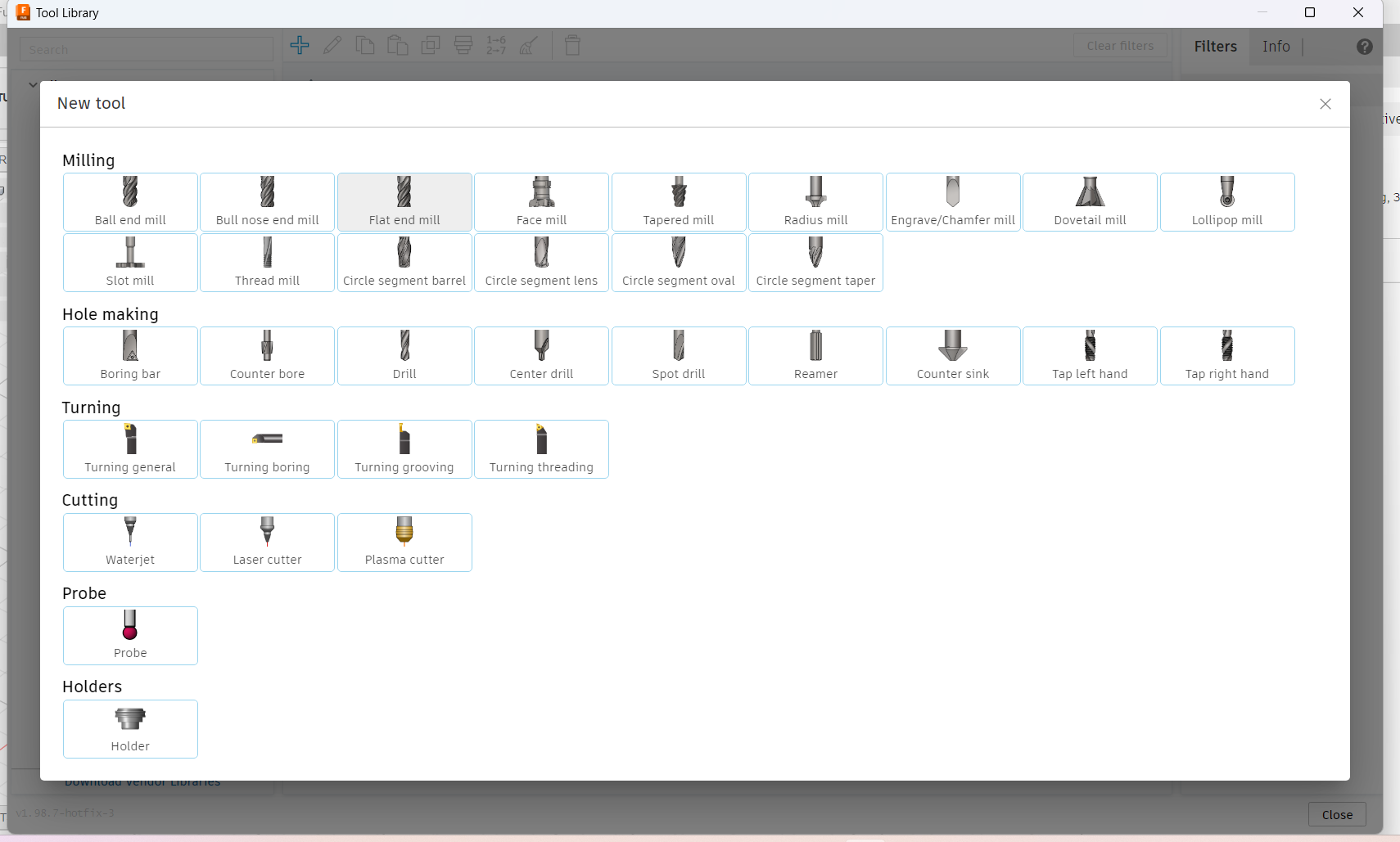Choose the Tapered mill

pyautogui.click(x=679, y=202)
